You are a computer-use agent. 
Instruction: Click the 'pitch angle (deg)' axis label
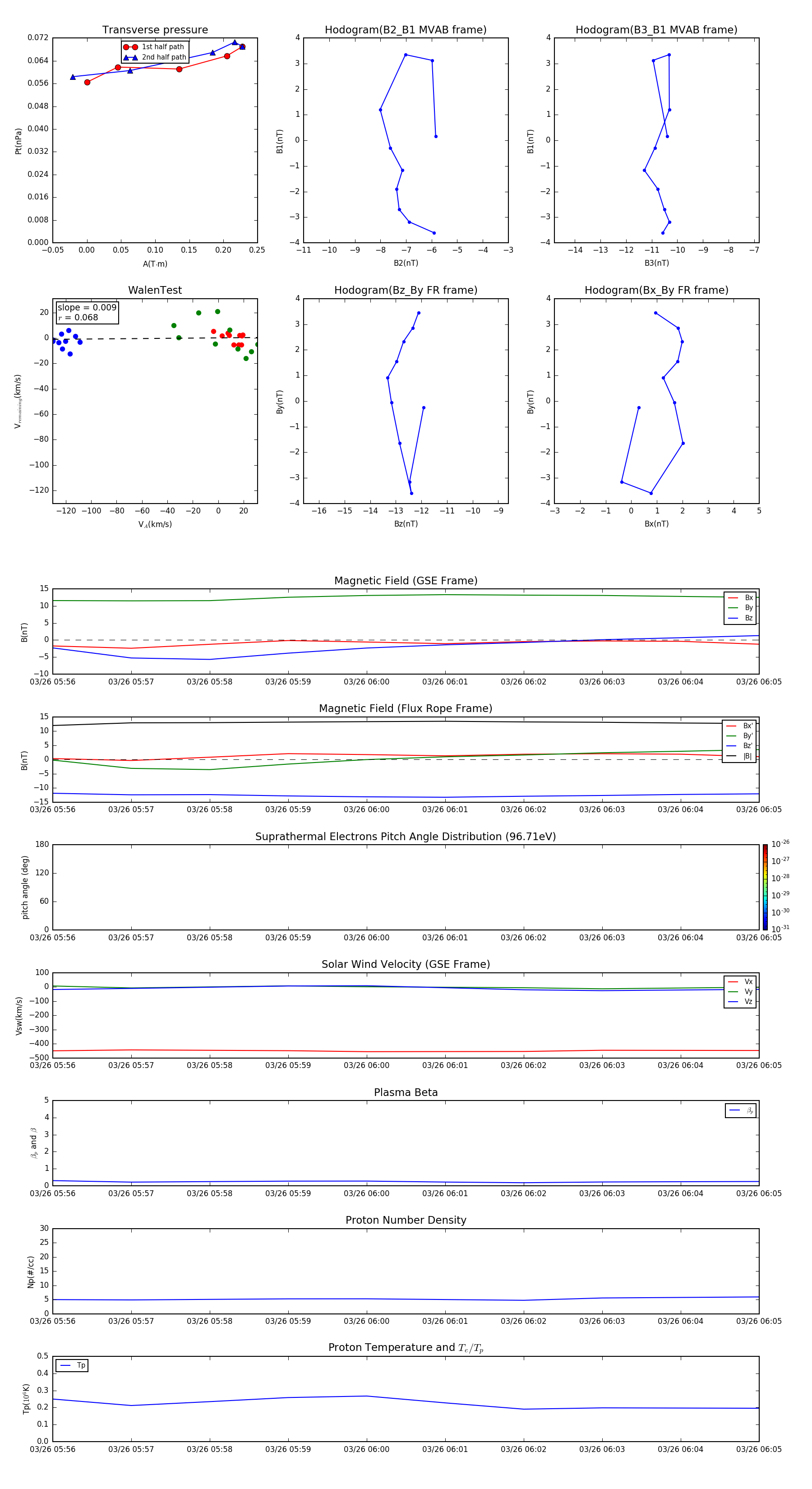25,887
